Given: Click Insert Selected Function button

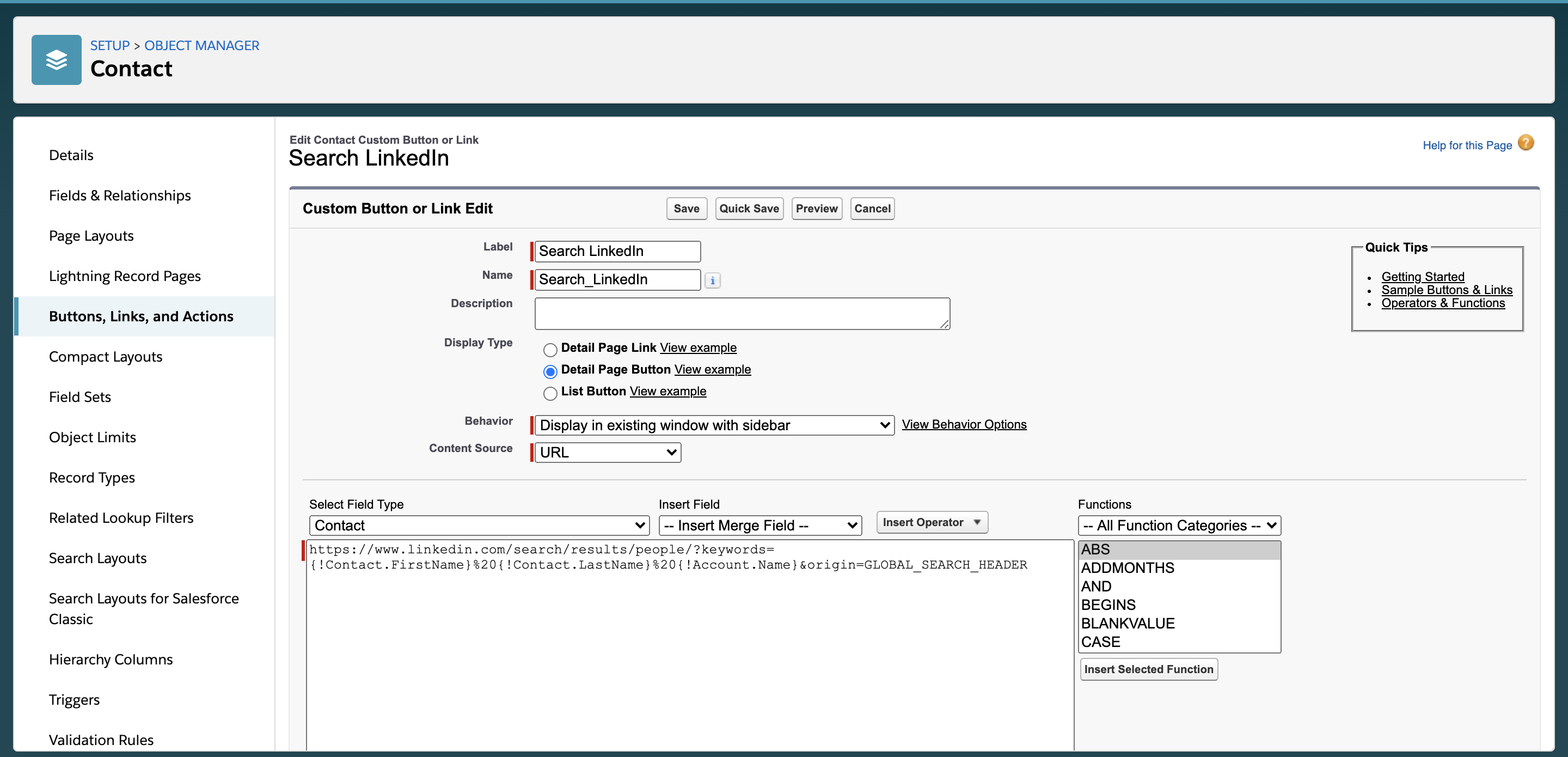Looking at the screenshot, I should pos(1149,669).
